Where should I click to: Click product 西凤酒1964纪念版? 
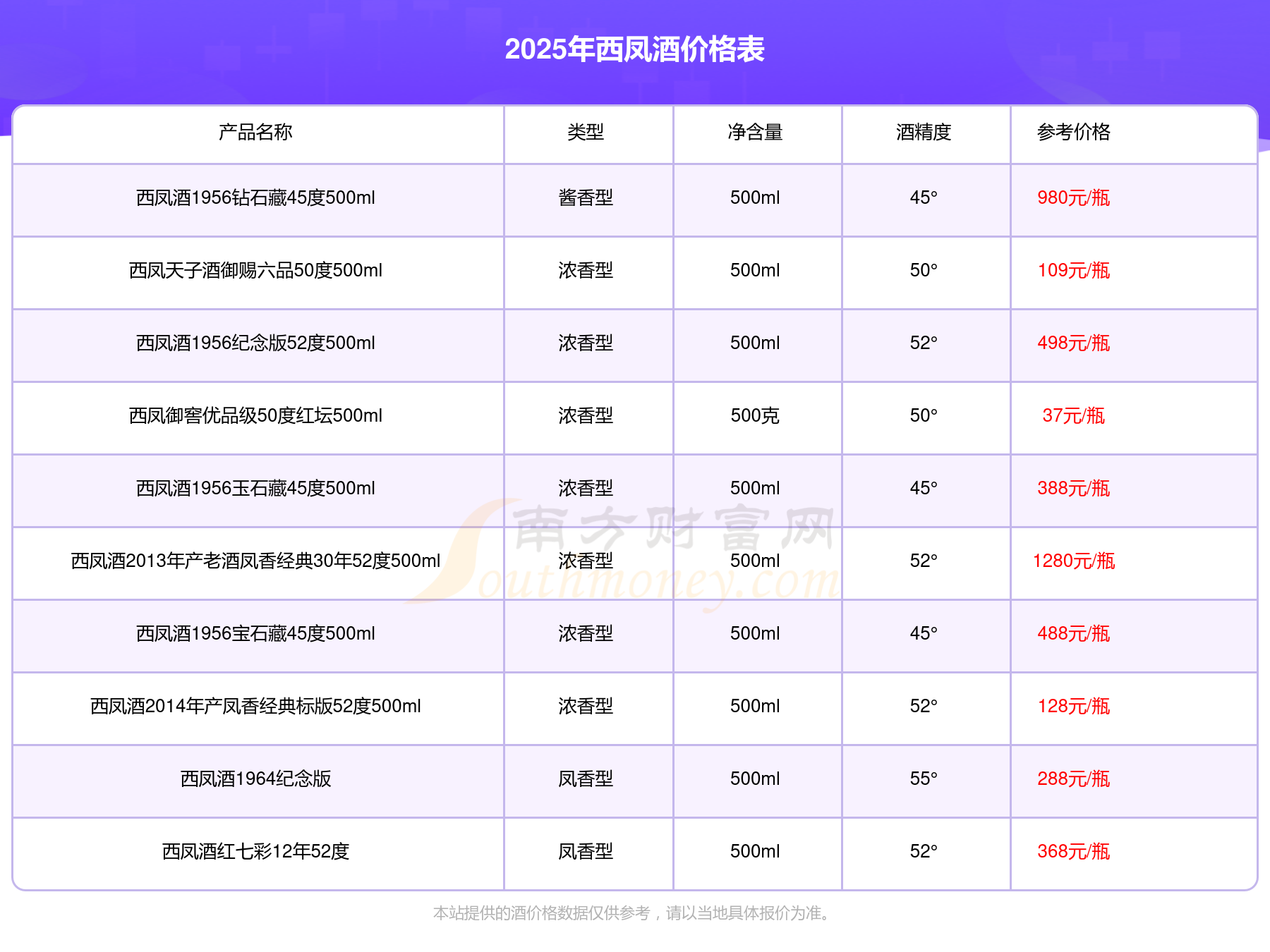coord(255,779)
